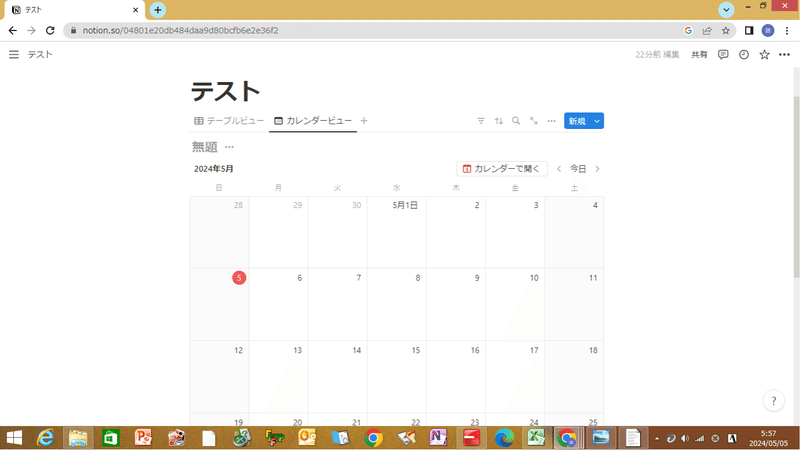This screenshot has width=800, height=450.
Task: Open Microsoft Edge from taskbar
Action: point(504,438)
